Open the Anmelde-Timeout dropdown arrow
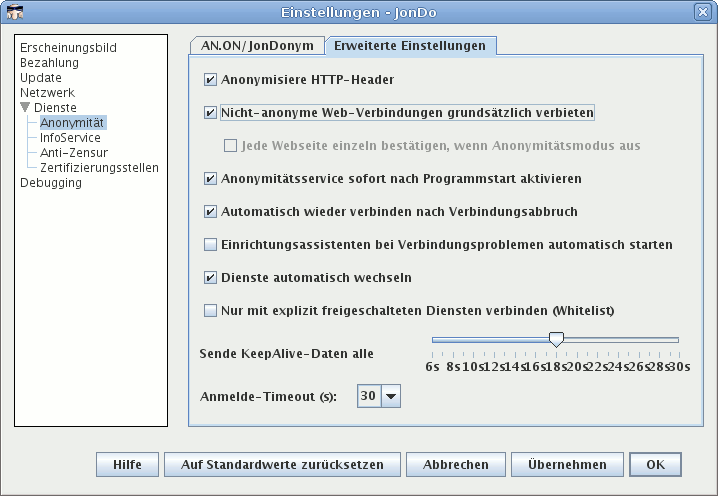718x496 pixels. 391,396
